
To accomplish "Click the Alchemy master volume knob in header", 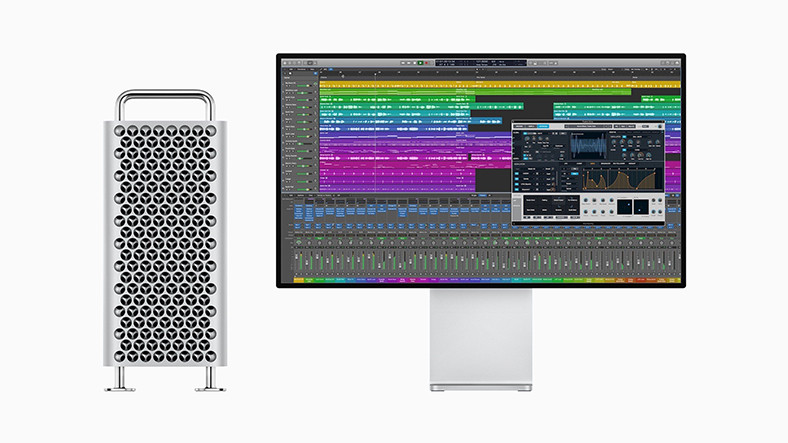I will 660,127.
